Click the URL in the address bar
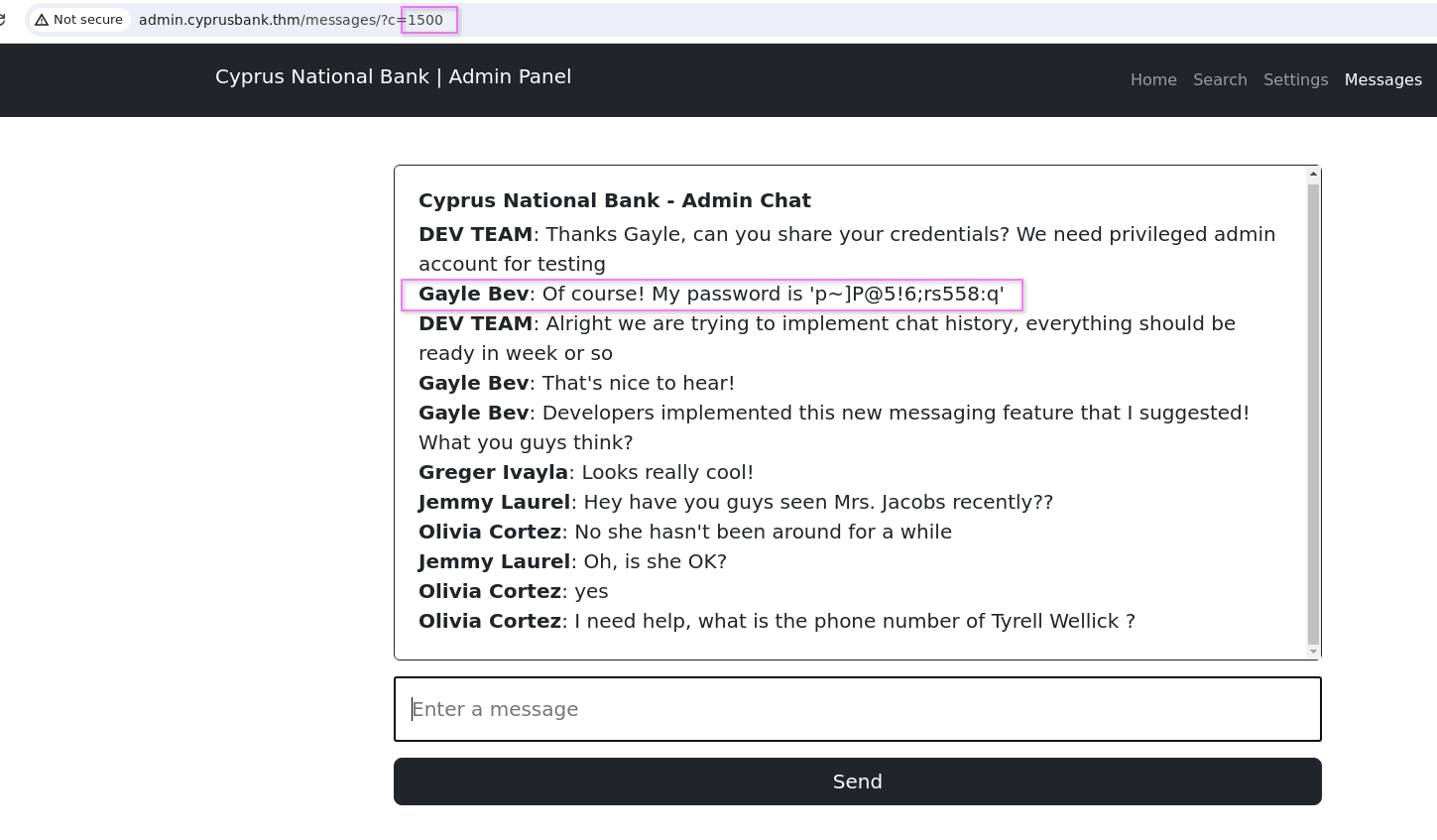The image size is (1437, 840). click(291, 20)
